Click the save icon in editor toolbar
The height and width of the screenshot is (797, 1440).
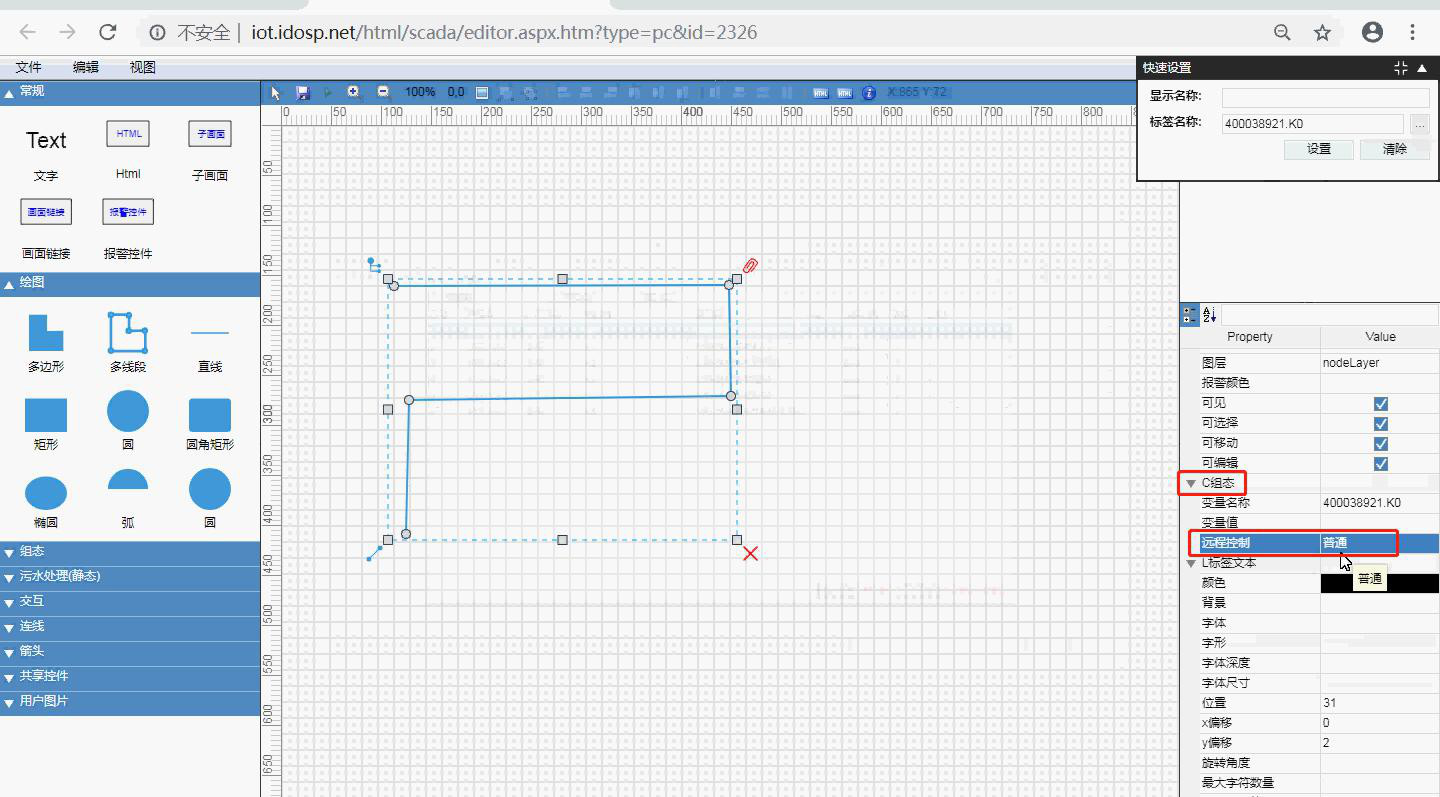coord(303,93)
